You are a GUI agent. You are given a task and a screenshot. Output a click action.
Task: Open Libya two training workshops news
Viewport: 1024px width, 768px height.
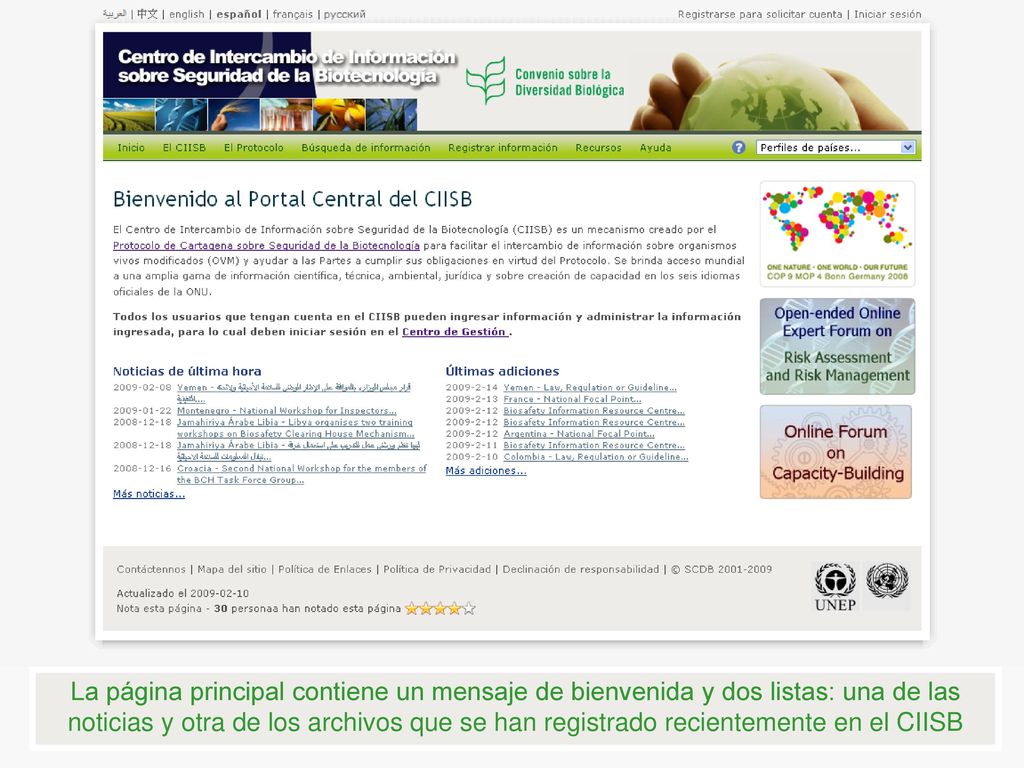(x=295, y=428)
